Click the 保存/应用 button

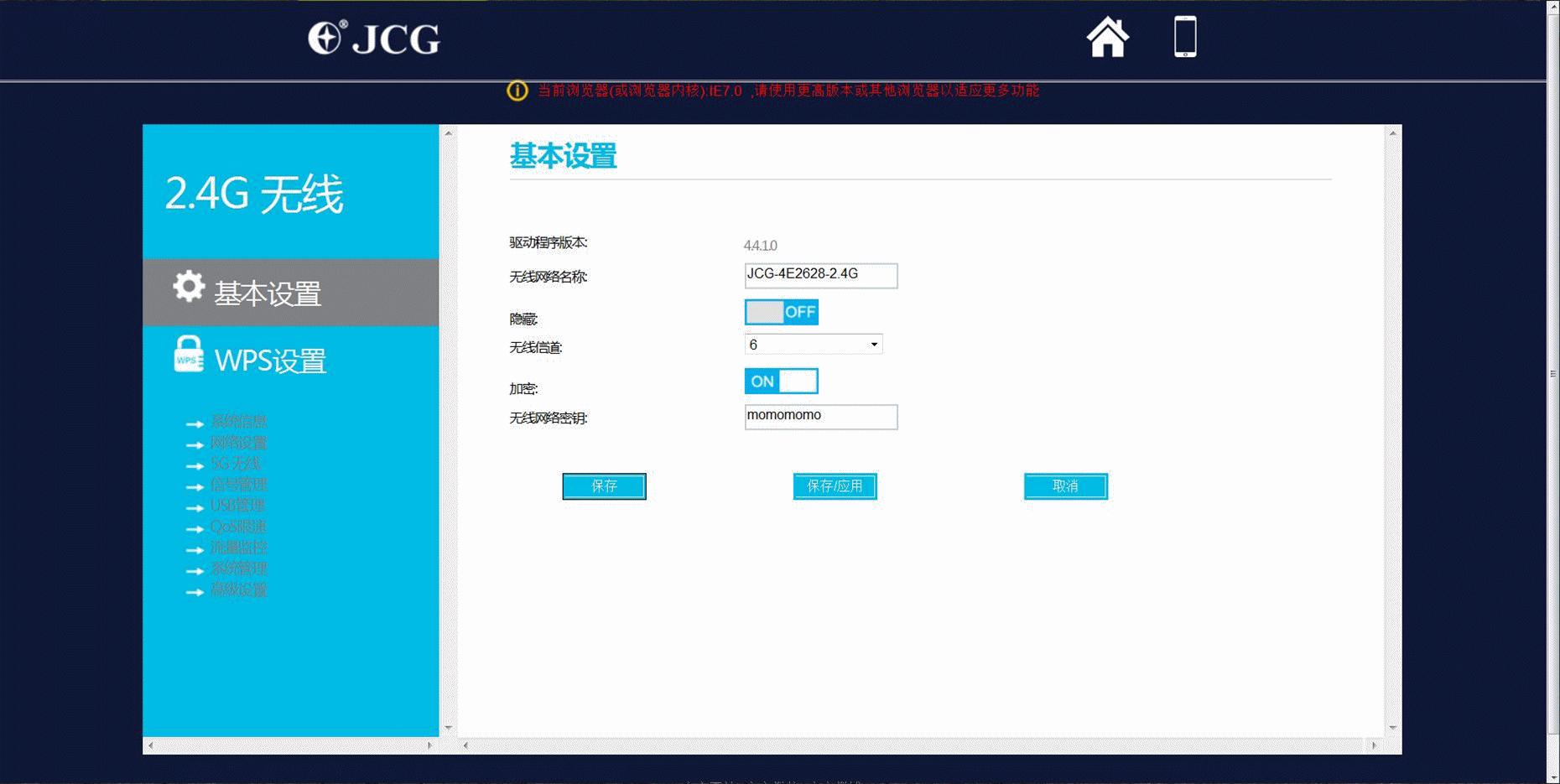pos(835,486)
